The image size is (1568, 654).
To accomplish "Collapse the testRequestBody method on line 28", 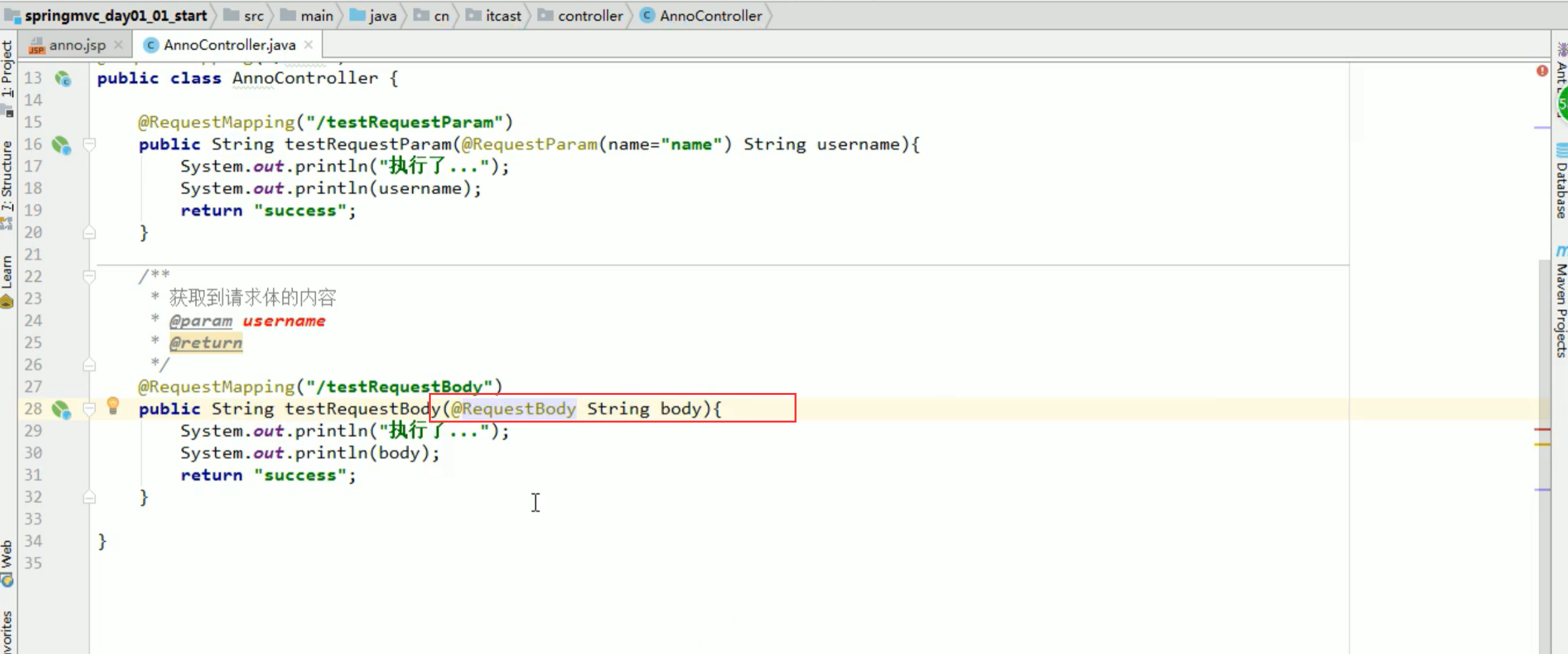I will (x=90, y=409).
